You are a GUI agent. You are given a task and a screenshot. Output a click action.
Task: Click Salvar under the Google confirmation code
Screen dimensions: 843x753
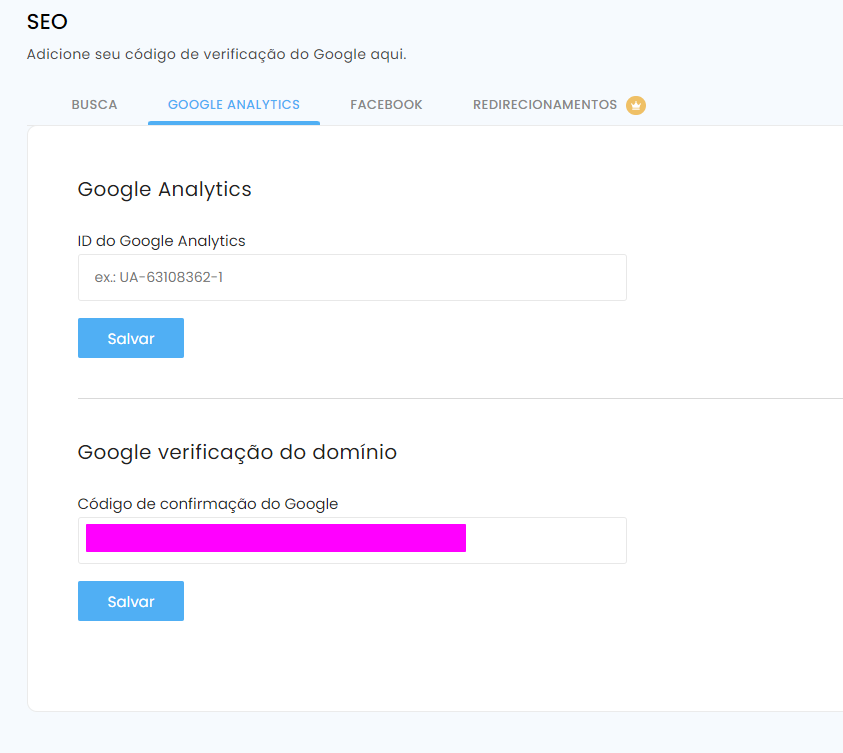tap(131, 601)
